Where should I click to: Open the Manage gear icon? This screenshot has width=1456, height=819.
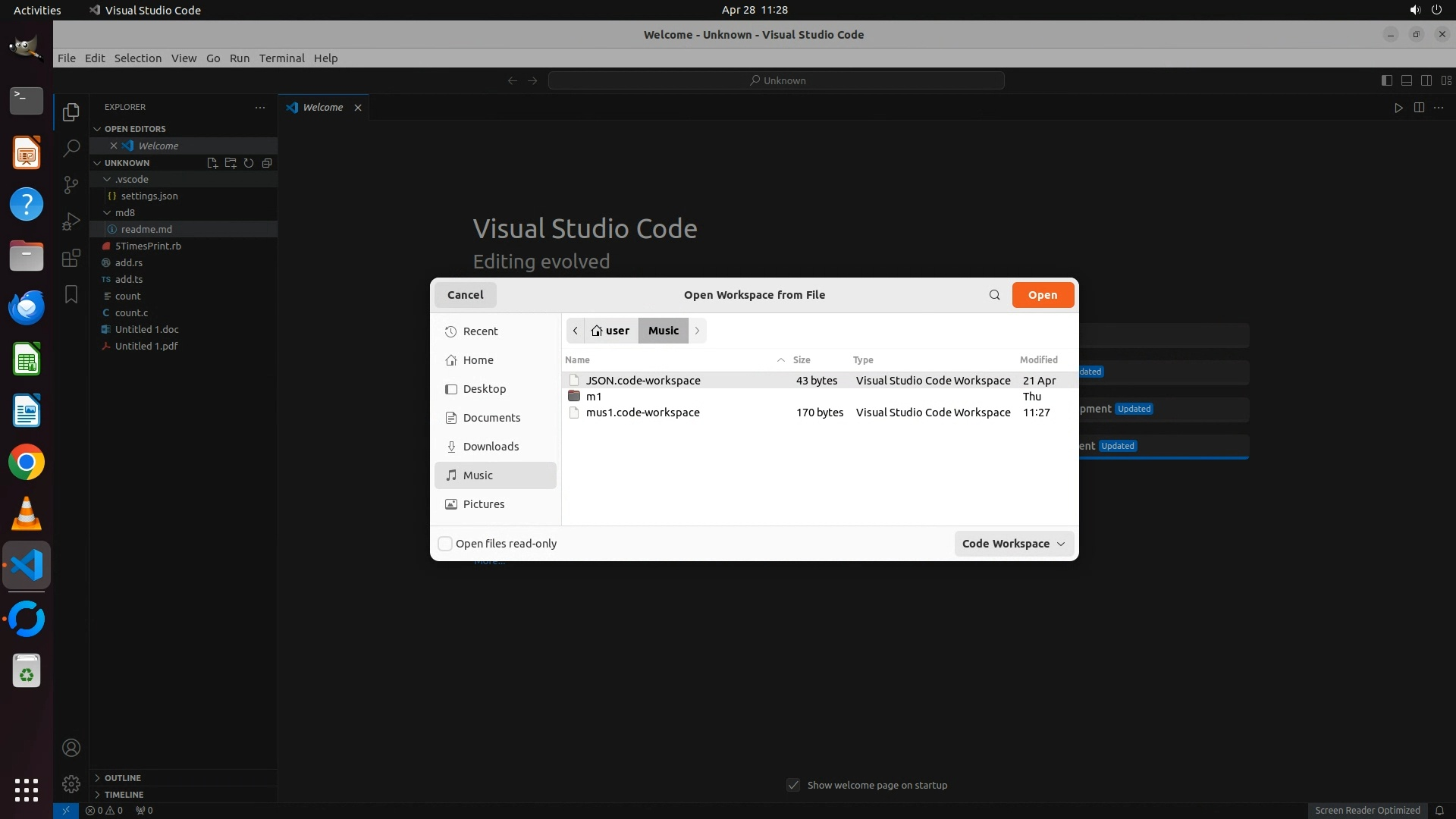(71, 783)
